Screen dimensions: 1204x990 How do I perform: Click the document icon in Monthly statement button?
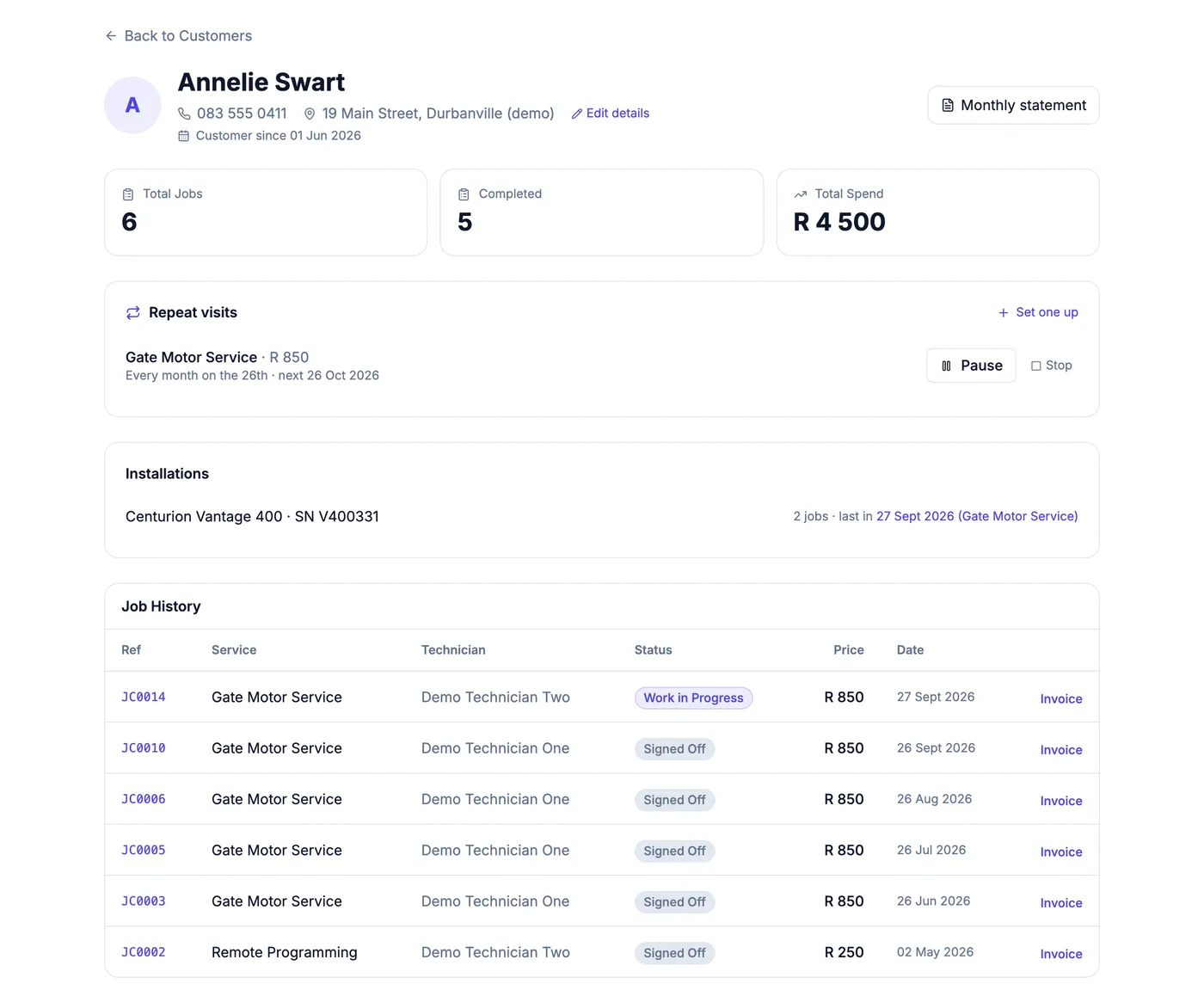tap(948, 105)
